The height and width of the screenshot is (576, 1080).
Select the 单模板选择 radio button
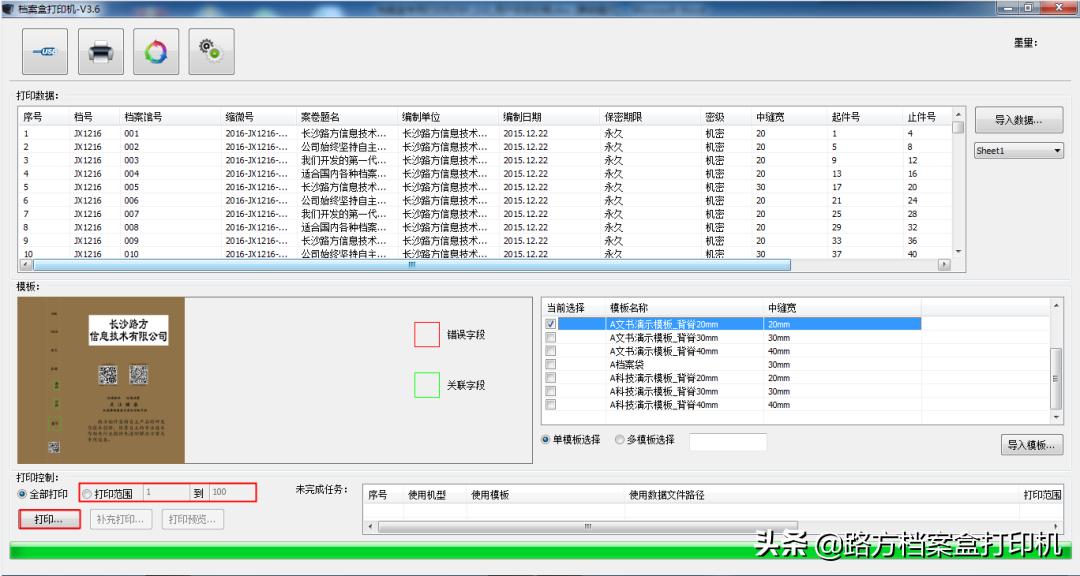(x=546, y=440)
